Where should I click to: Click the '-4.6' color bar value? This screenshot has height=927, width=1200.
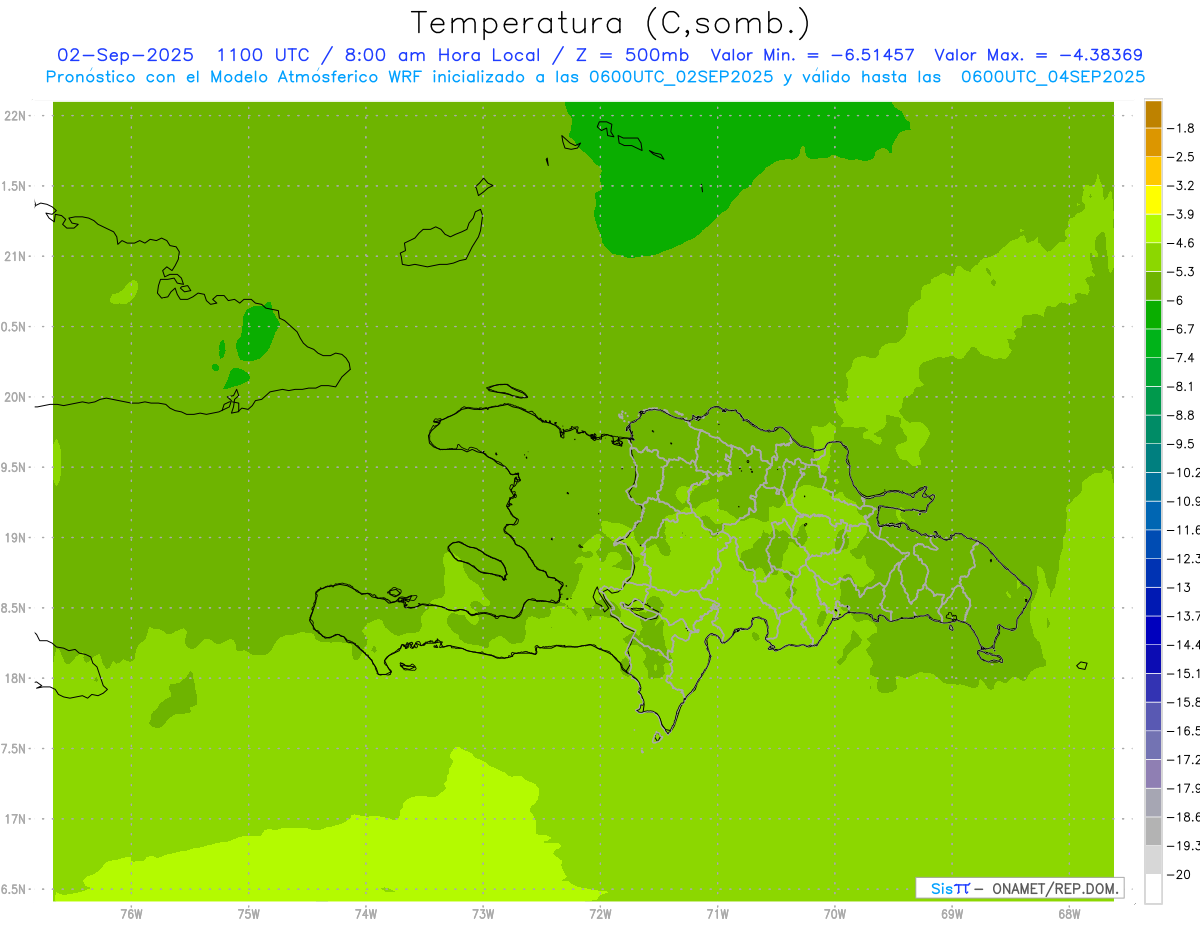point(1182,243)
